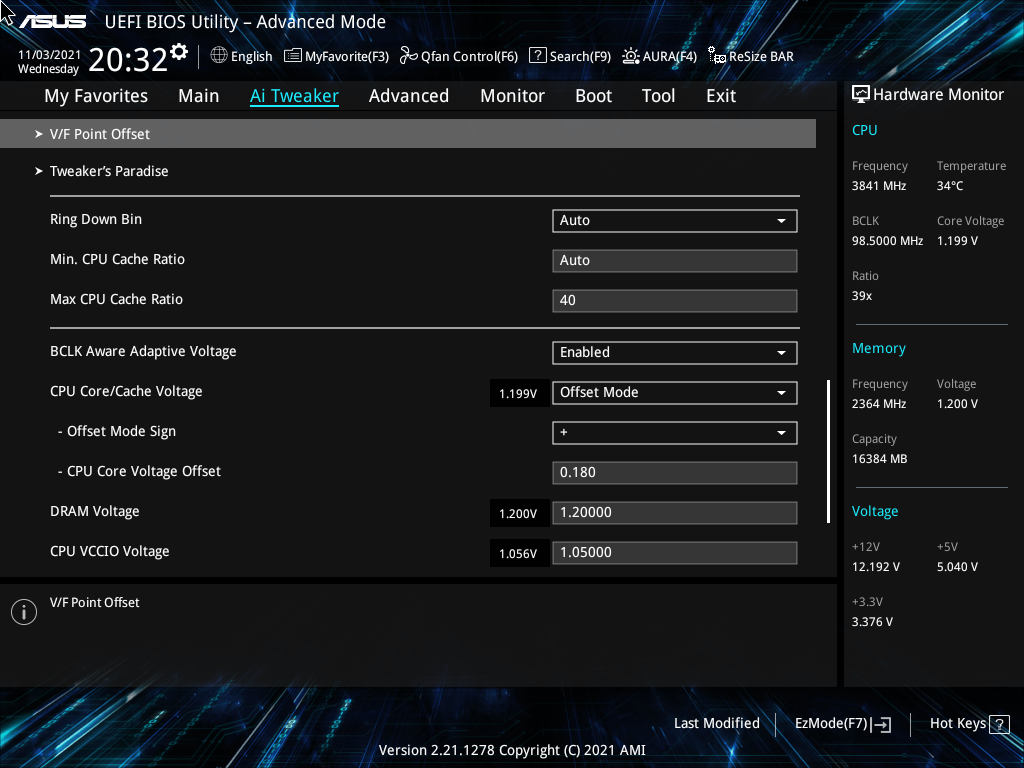Click the Capacity 16384 MB value
This screenshot has width=1024, height=768.
(x=879, y=459)
